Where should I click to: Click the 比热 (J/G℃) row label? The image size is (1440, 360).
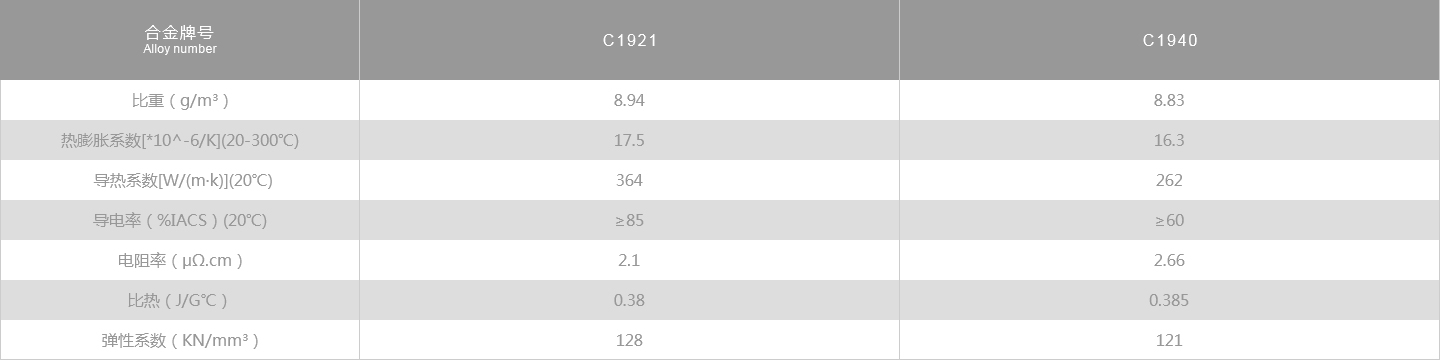click(179, 300)
